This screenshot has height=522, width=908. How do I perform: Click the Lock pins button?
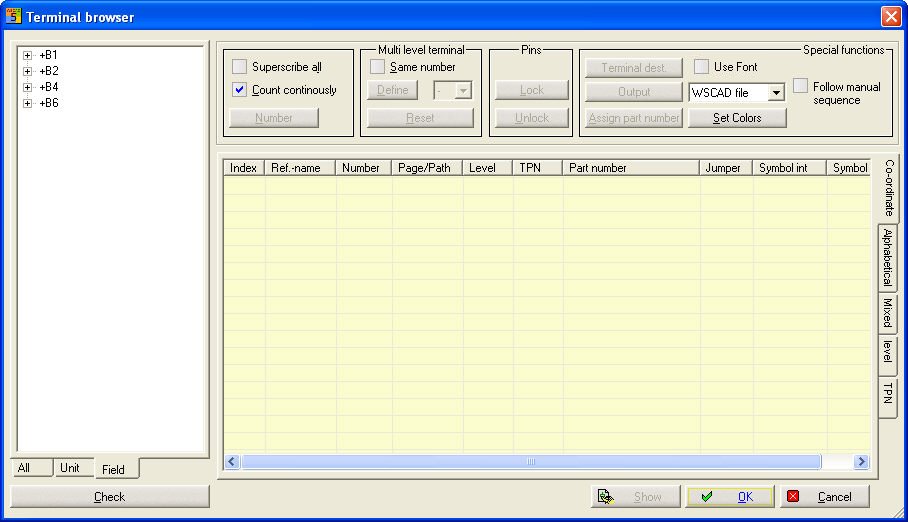coord(532,90)
